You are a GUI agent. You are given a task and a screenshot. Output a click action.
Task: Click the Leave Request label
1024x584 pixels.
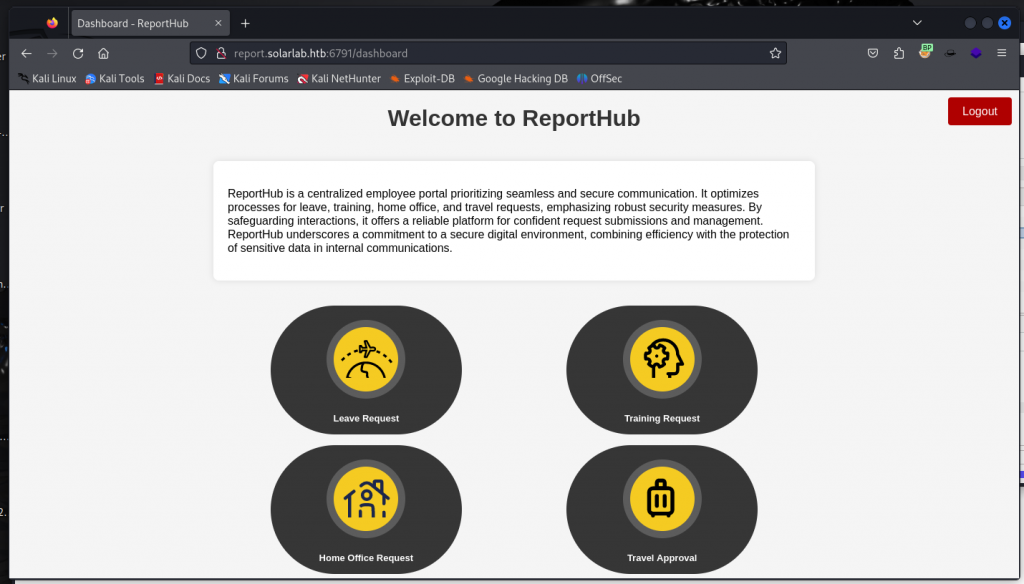pos(366,418)
